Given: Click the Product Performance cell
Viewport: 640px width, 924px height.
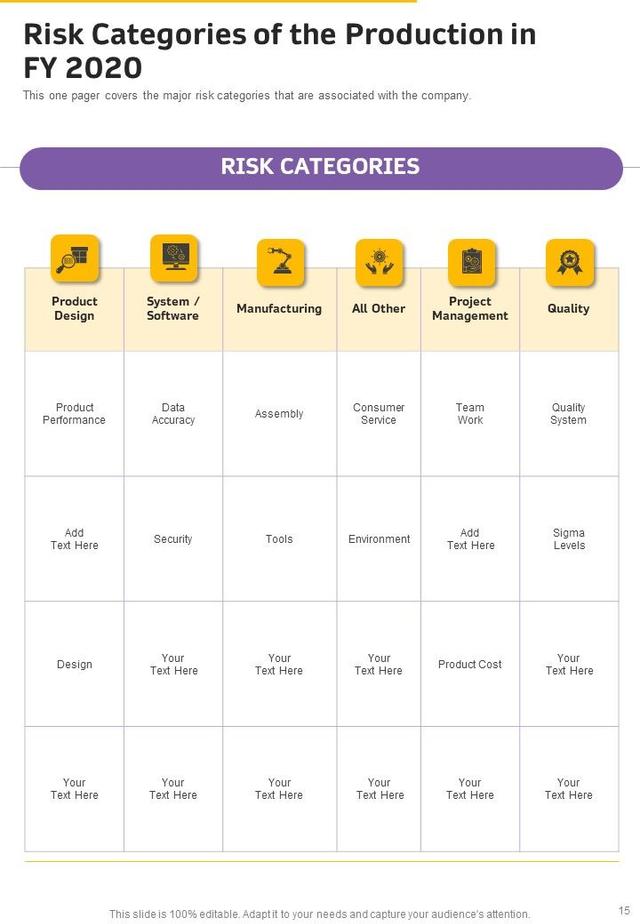Looking at the screenshot, I should click(75, 414).
